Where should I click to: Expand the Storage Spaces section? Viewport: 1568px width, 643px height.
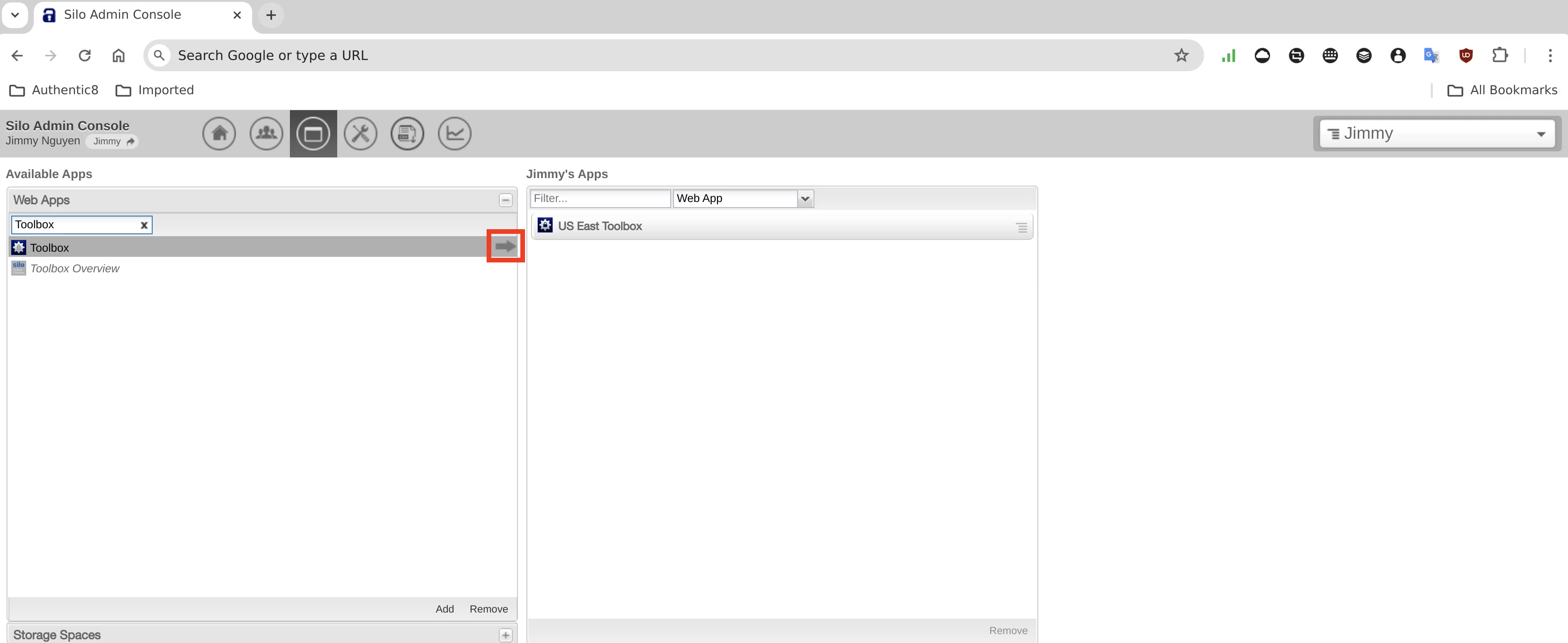[505, 635]
